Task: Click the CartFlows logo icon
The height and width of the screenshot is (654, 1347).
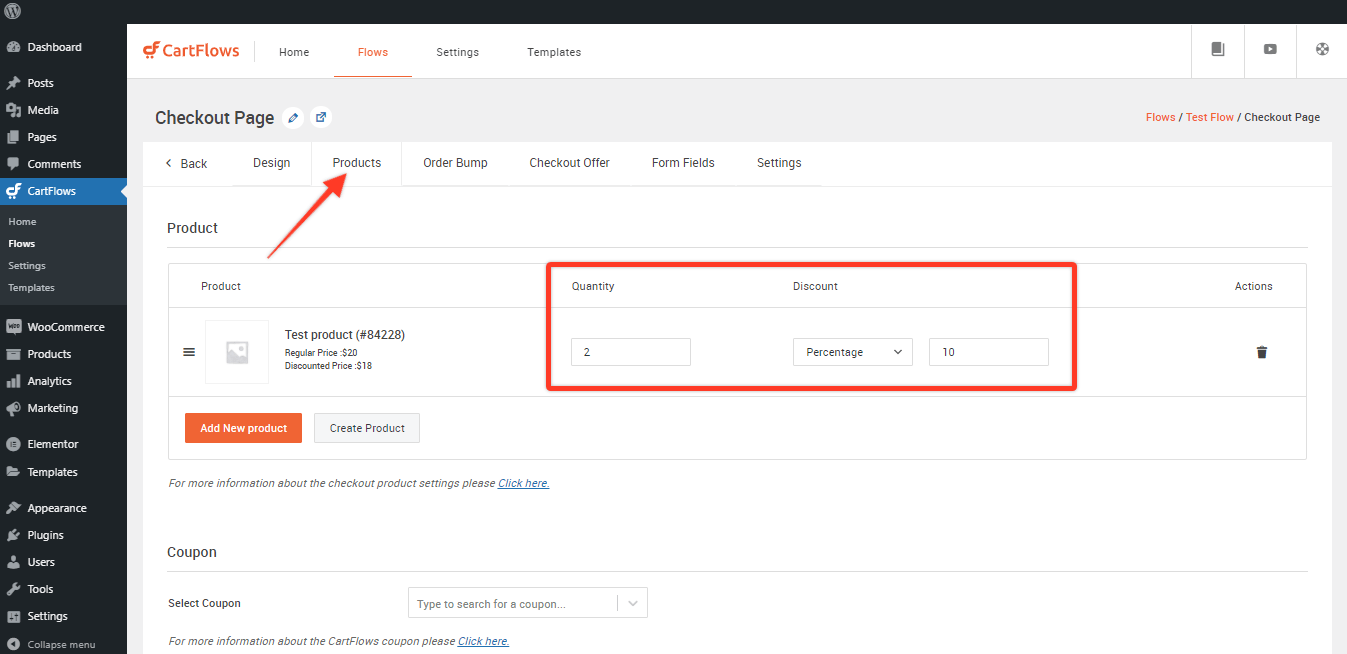Action: (153, 50)
